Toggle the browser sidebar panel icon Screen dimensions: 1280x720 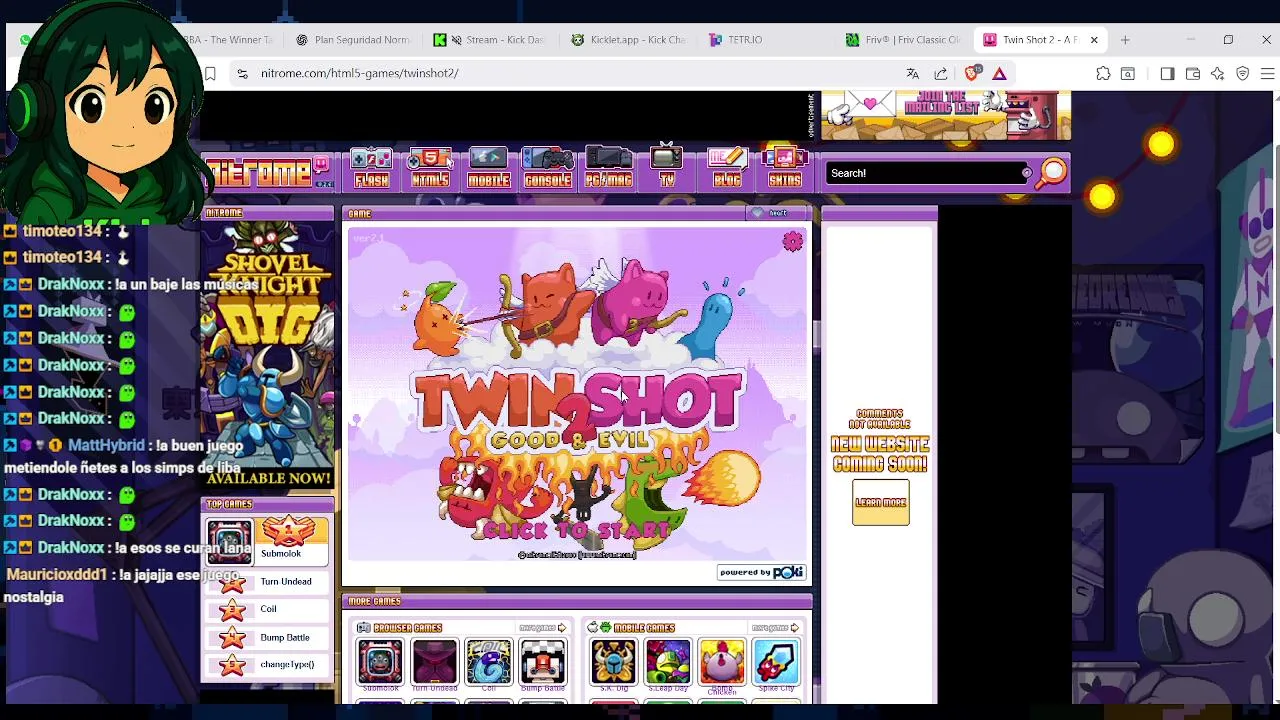coord(1167,73)
